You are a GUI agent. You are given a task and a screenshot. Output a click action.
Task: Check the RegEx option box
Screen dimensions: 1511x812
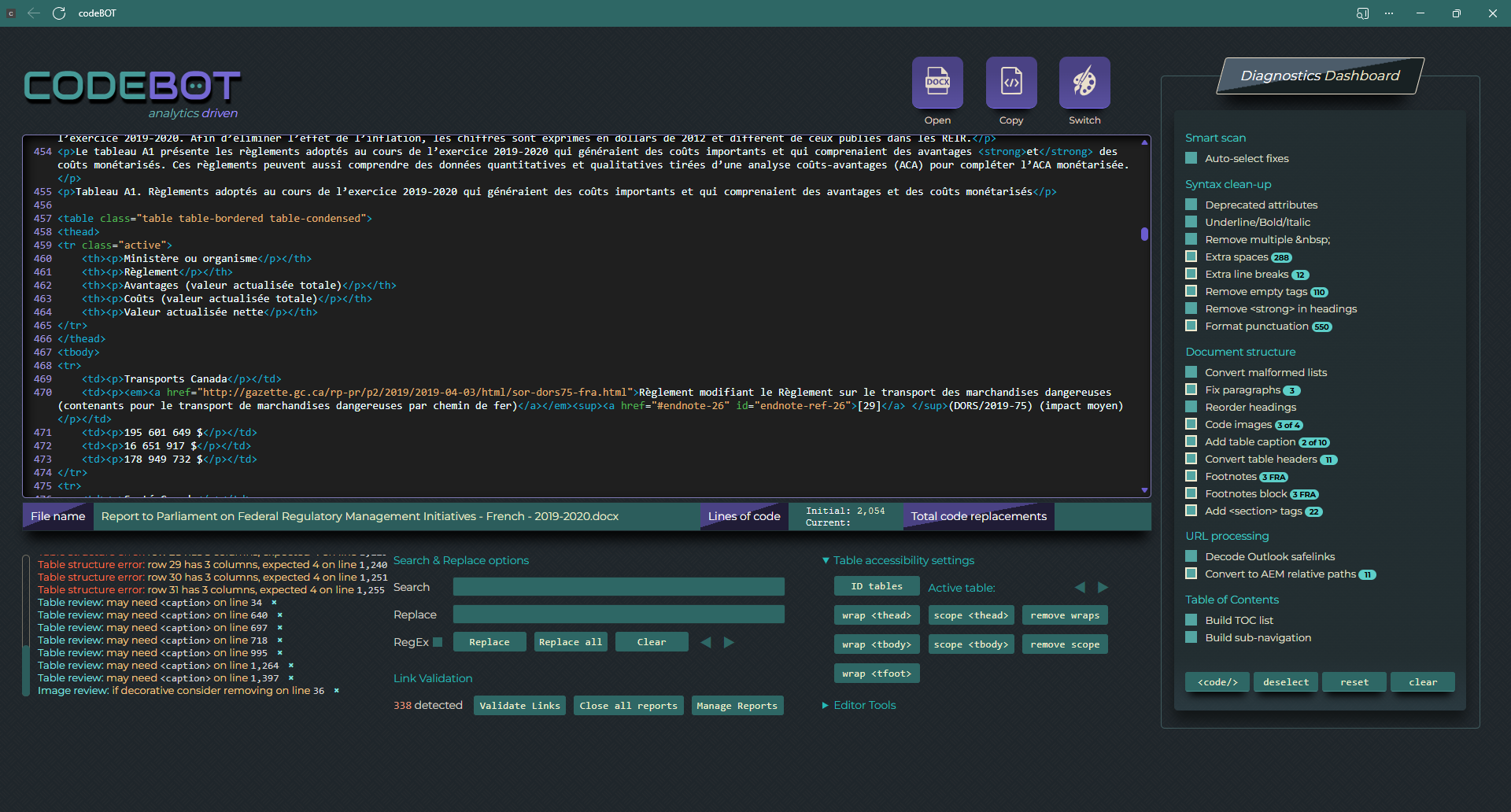click(x=438, y=642)
